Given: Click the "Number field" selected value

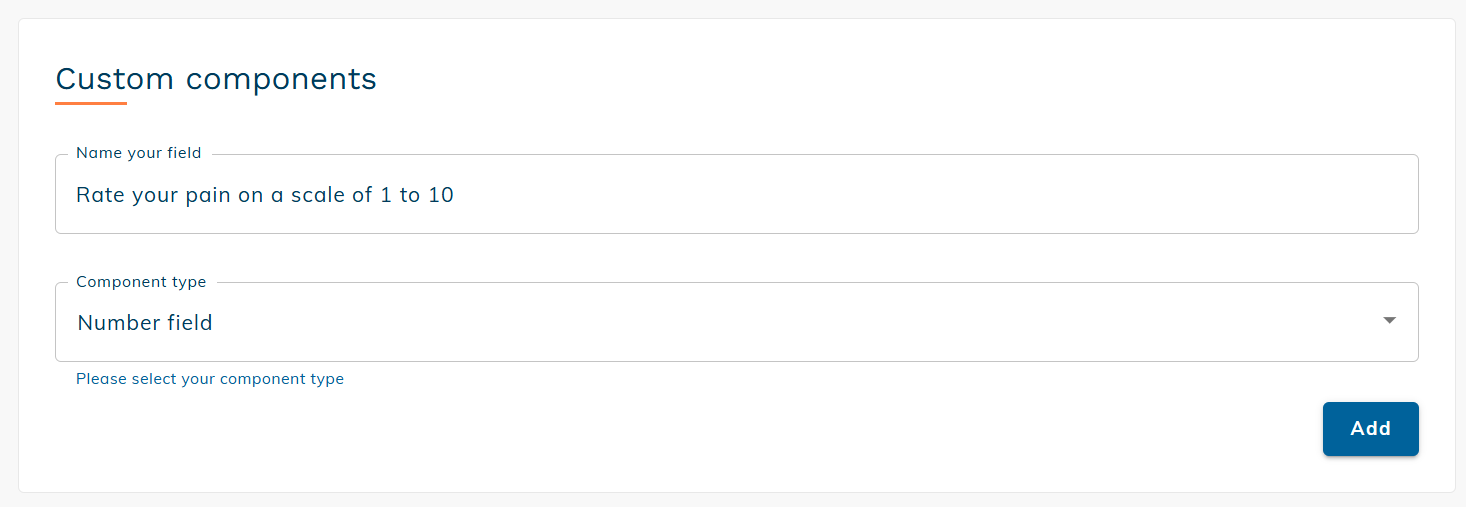Looking at the screenshot, I should (145, 323).
